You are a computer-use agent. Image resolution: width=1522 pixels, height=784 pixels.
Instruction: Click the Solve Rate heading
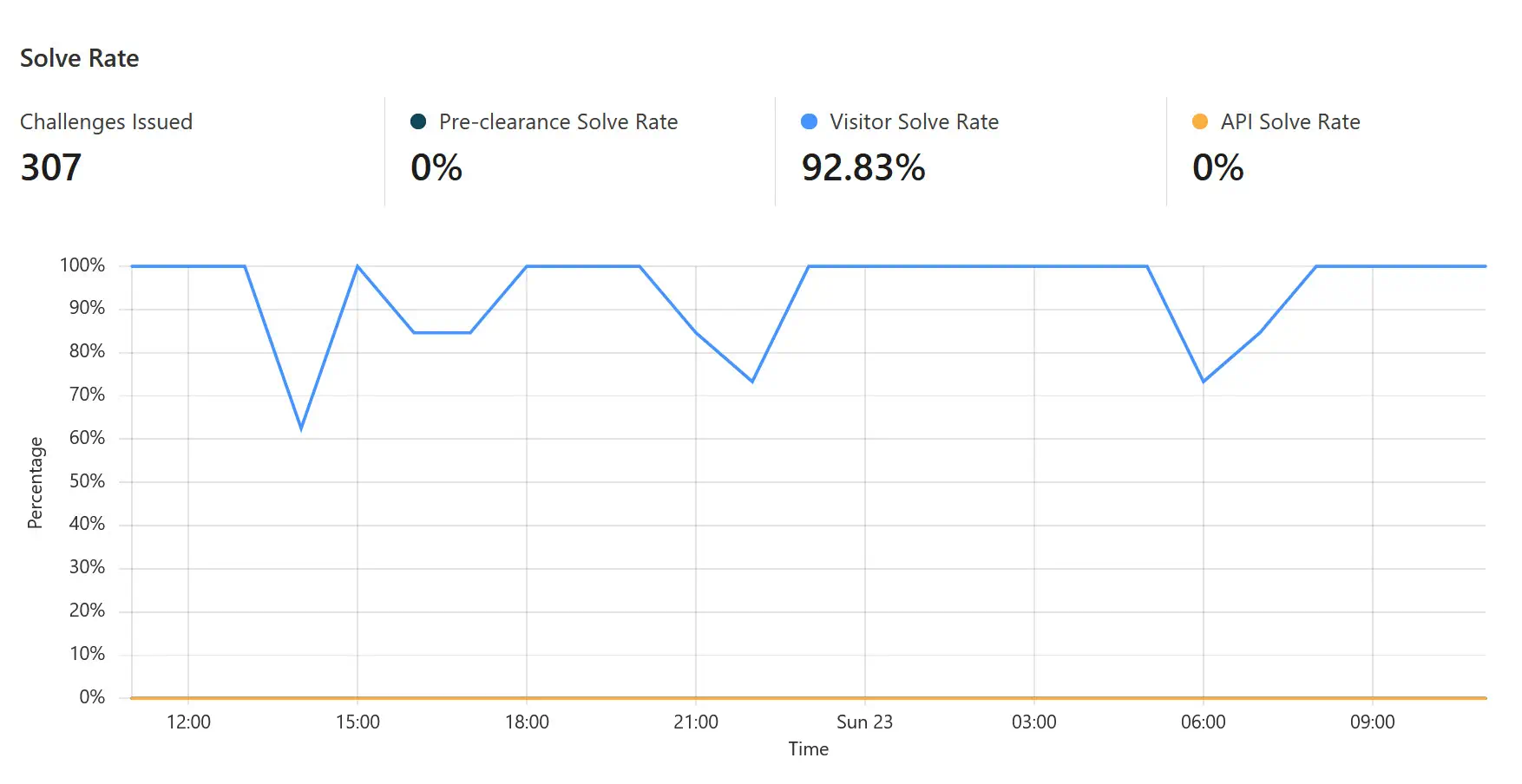point(80,58)
